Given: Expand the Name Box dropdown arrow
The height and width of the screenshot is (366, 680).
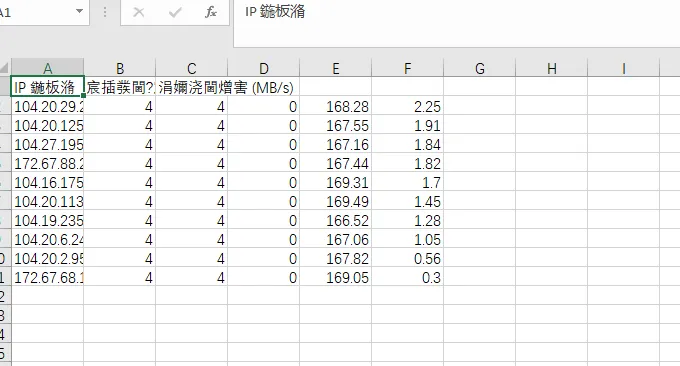Looking at the screenshot, I should [79, 11].
